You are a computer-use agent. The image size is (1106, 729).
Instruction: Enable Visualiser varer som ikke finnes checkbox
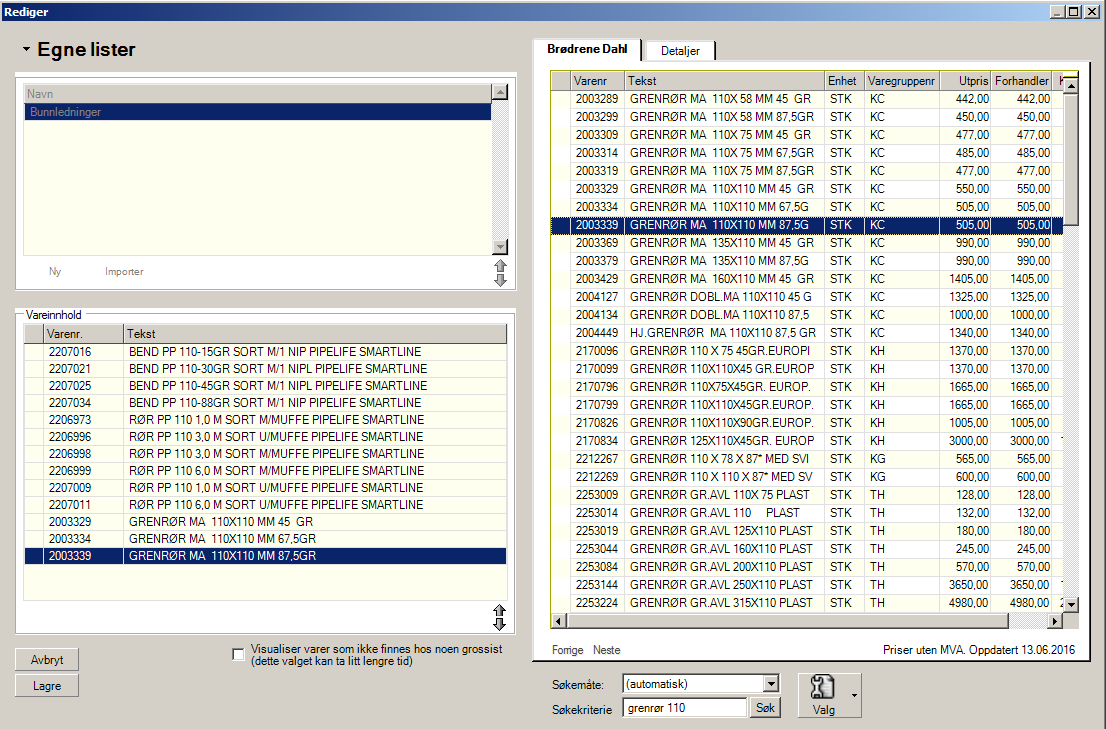click(x=238, y=654)
